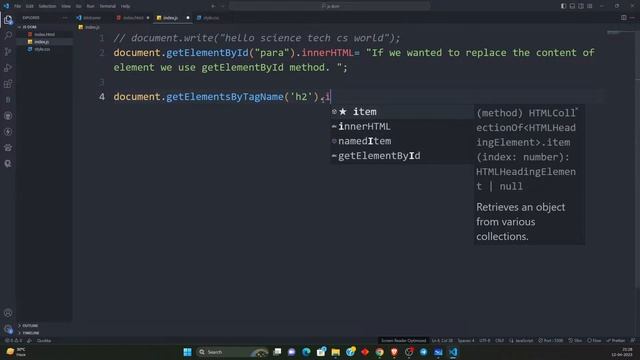The width and height of the screenshot is (640, 360).
Task: Open the Terminal menu
Action: [107, 6]
